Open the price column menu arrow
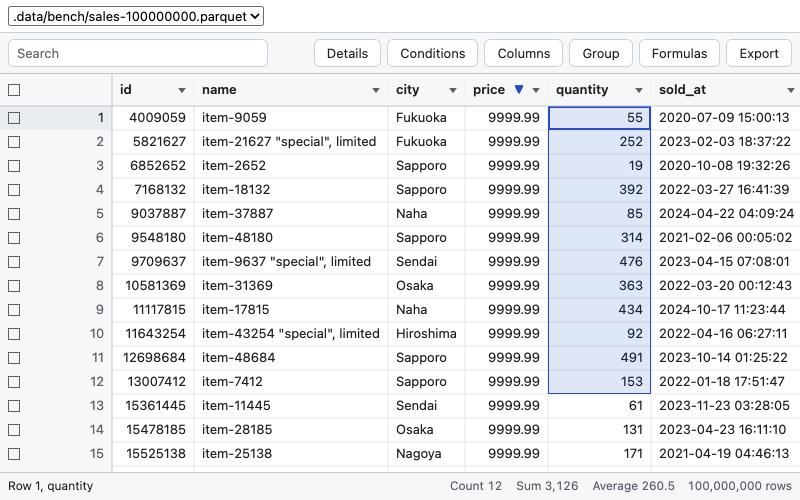800x500 pixels. (x=536, y=90)
